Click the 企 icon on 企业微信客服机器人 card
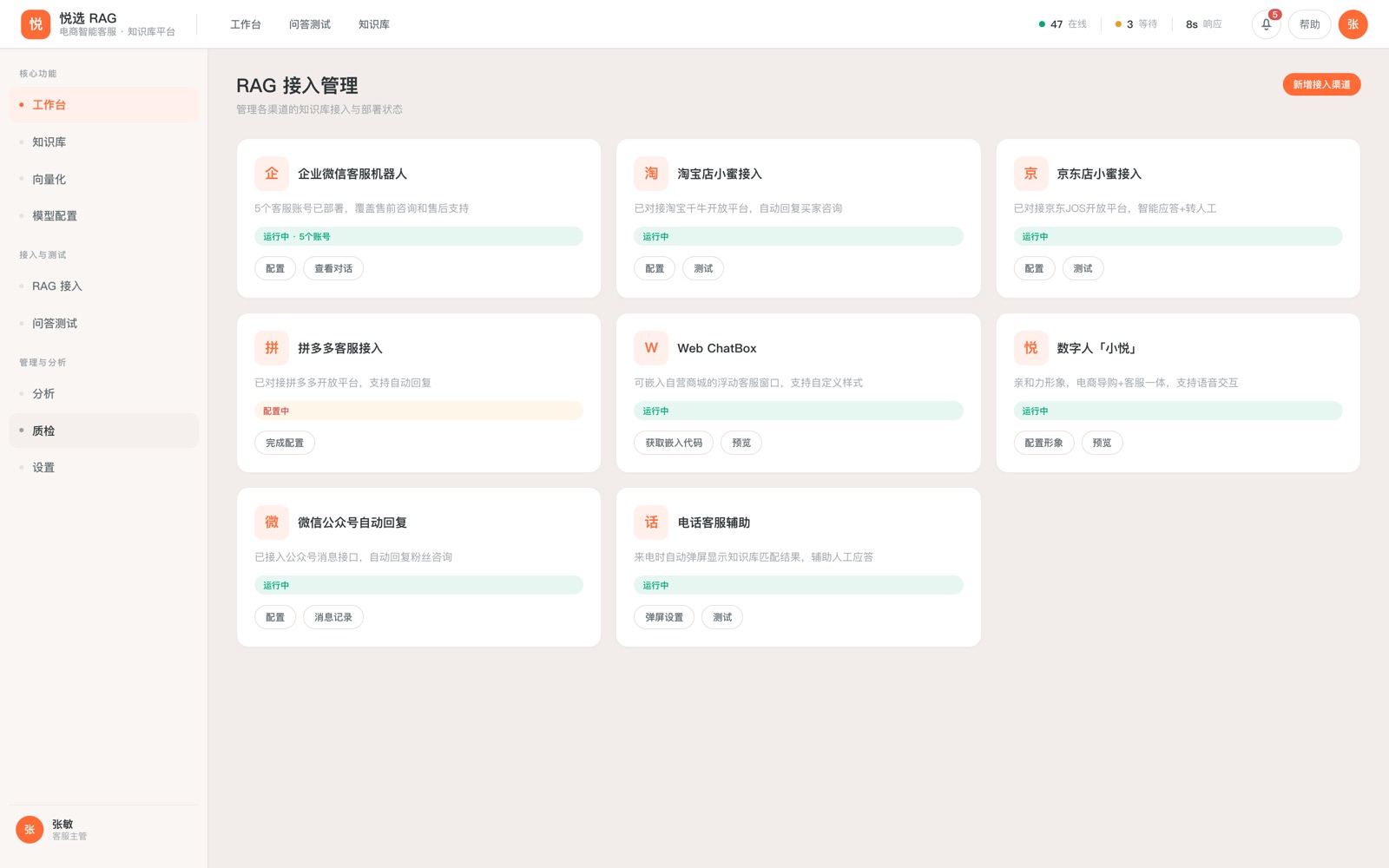1389x868 pixels. click(272, 174)
